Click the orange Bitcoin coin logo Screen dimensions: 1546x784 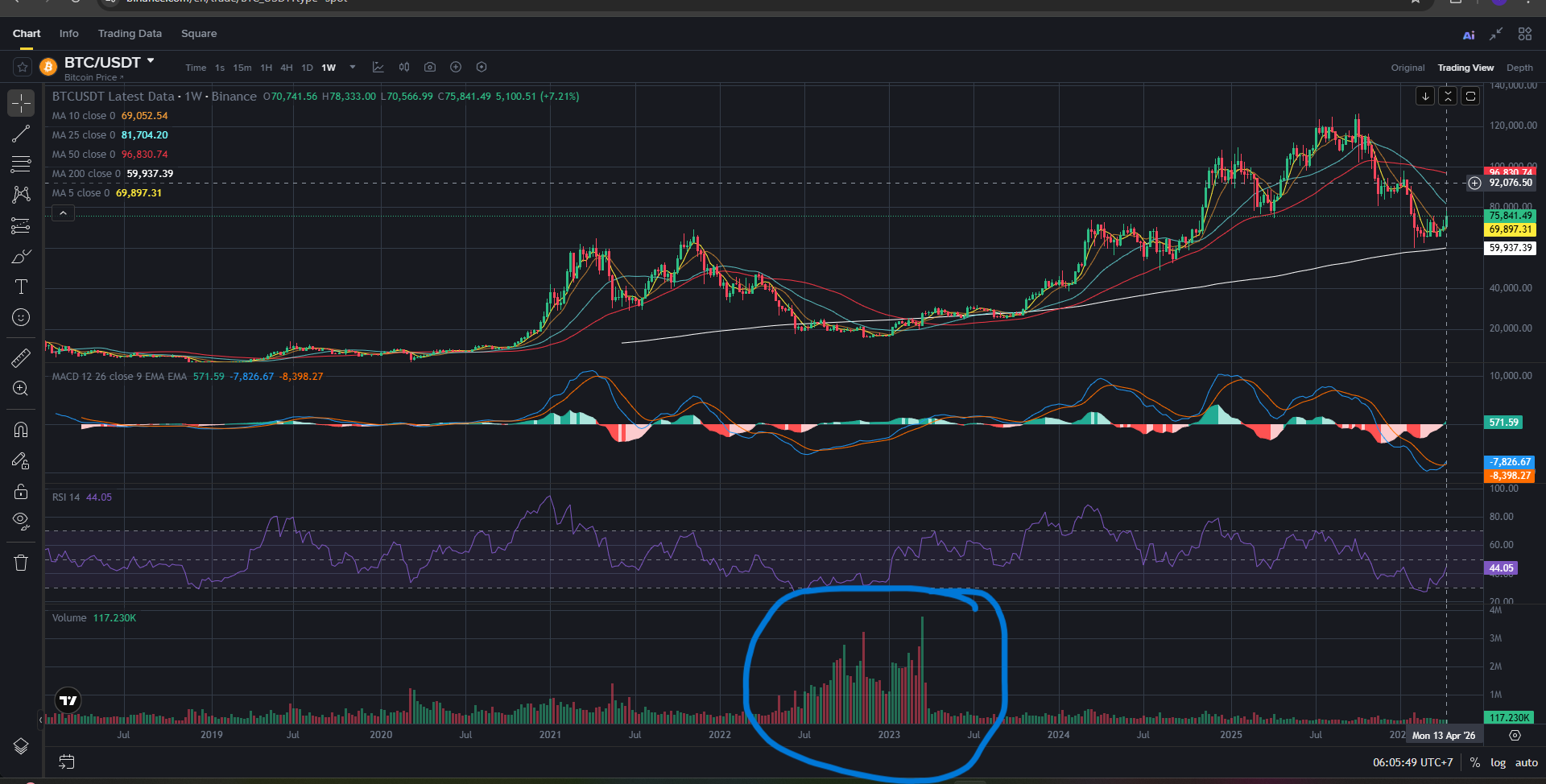(48, 67)
